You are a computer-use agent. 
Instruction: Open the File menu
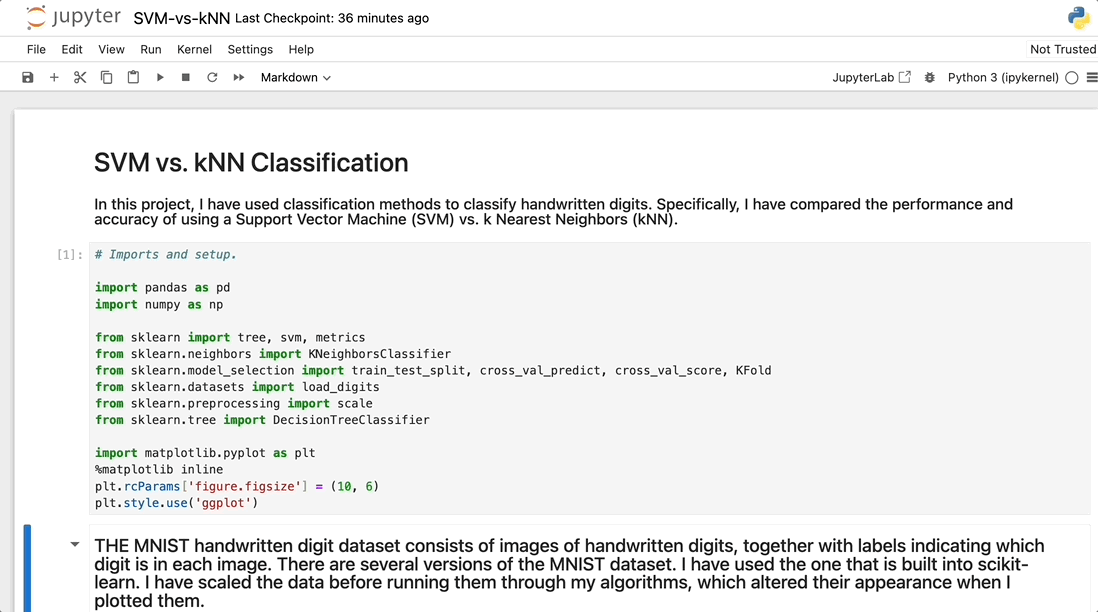(x=36, y=50)
